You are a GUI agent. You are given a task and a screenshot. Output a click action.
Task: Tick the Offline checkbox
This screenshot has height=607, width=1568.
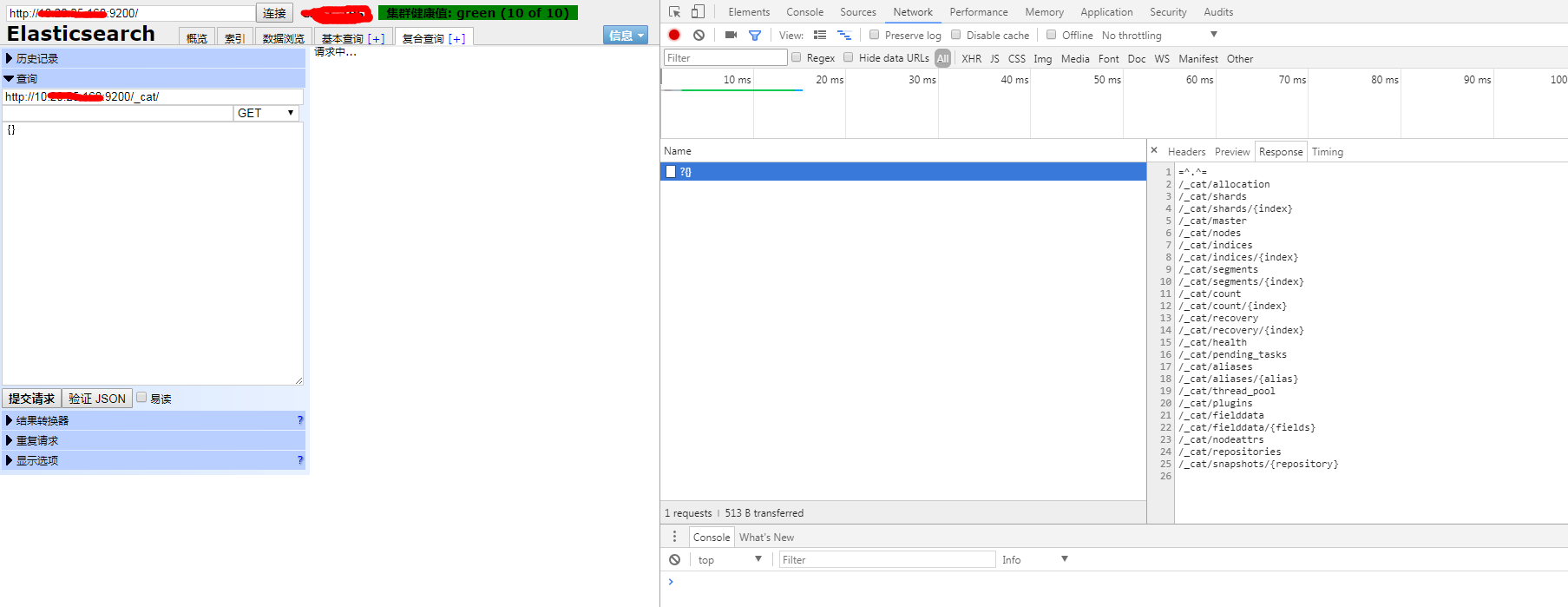(1051, 35)
